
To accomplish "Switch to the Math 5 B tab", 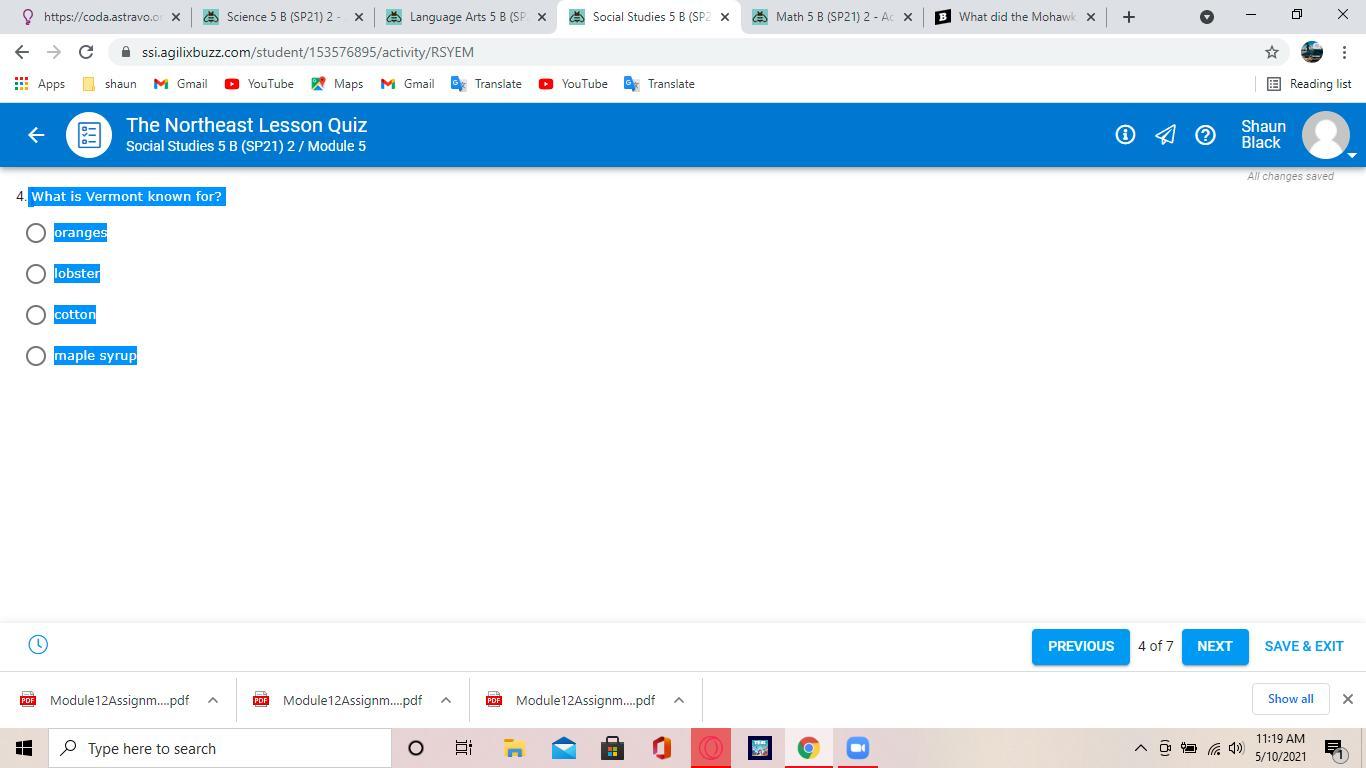I will [x=834, y=17].
